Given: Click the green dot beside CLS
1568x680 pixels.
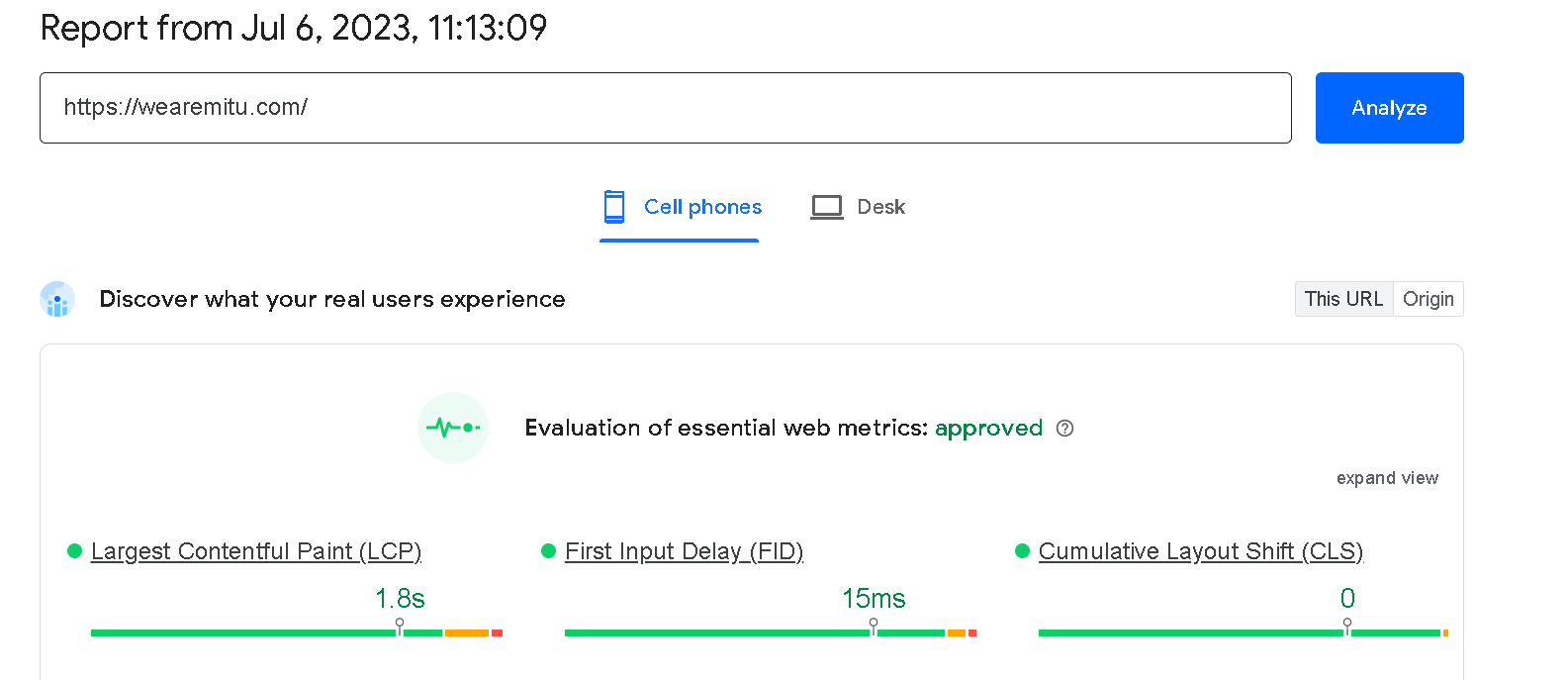Looking at the screenshot, I should 1022,551.
